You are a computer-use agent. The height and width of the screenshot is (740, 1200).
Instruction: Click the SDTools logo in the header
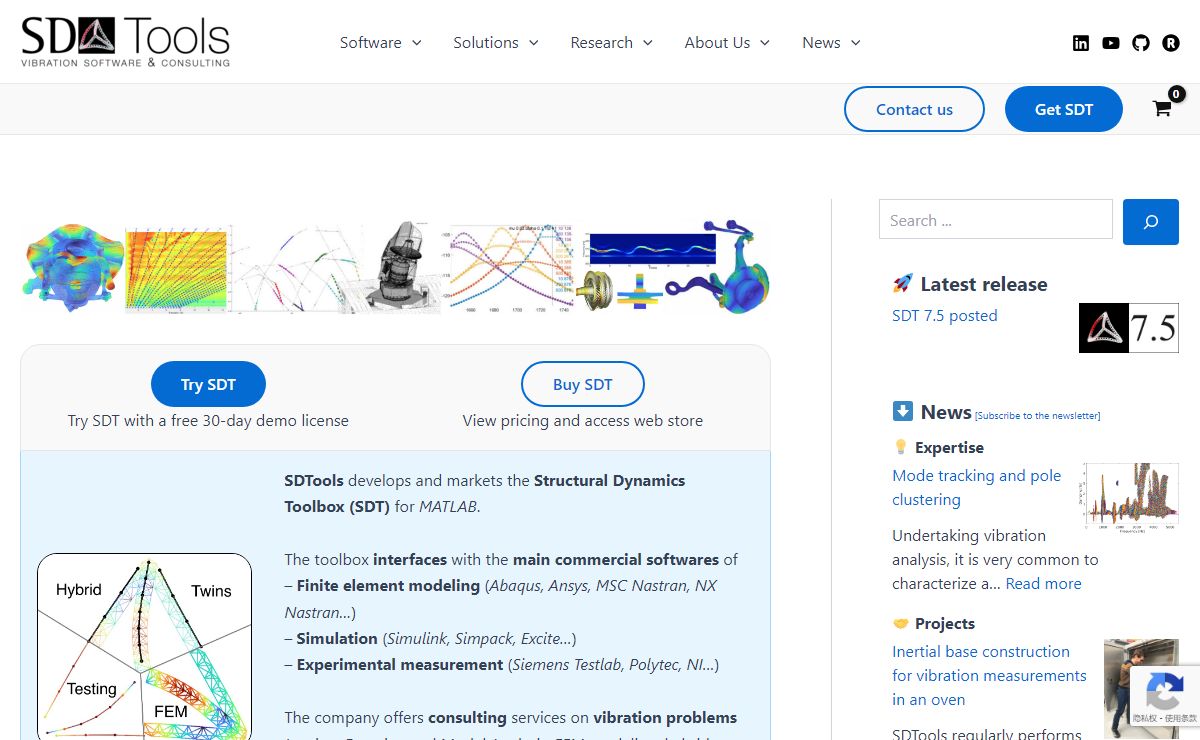coord(126,42)
